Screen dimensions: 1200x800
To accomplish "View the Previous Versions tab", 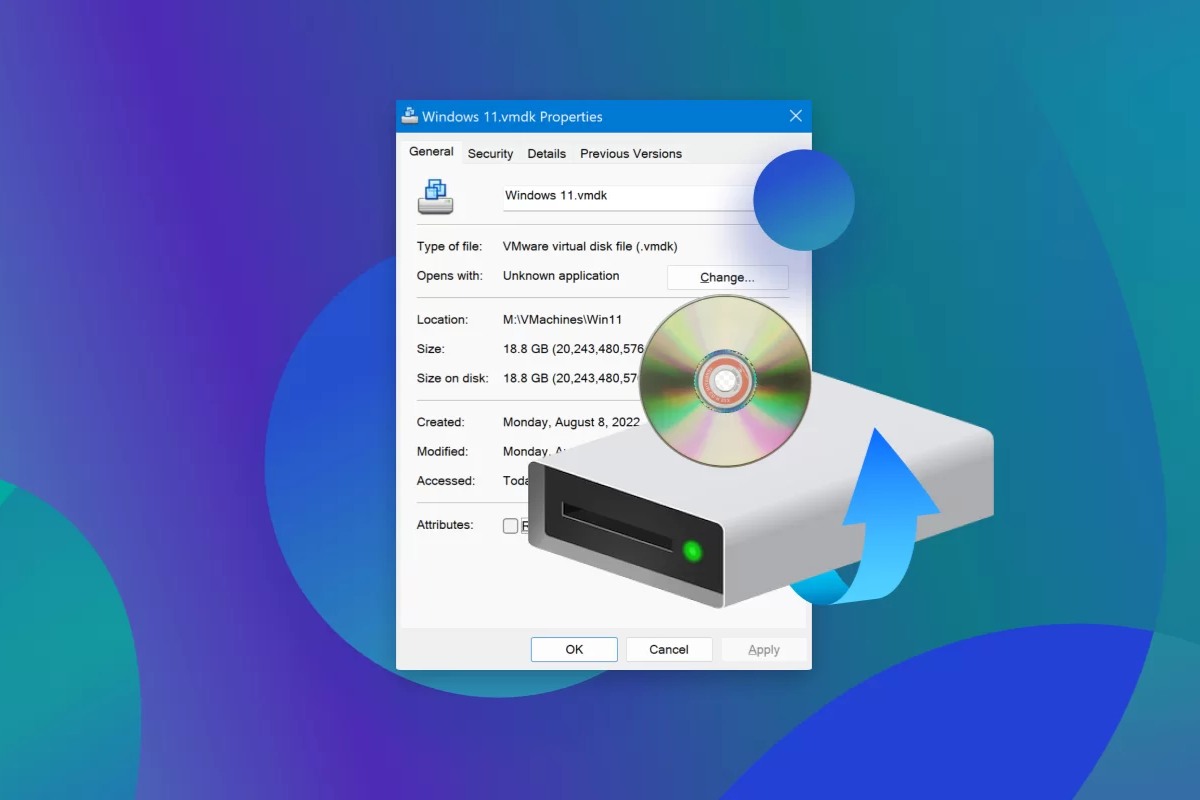I will click(x=631, y=153).
